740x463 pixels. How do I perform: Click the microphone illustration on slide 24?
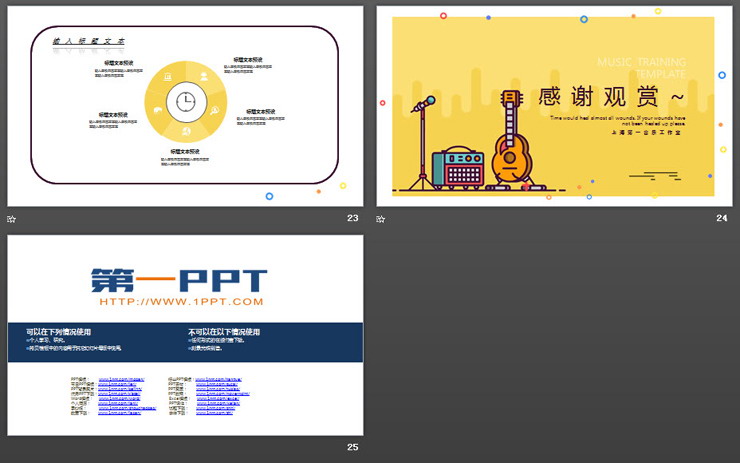(423, 140)
